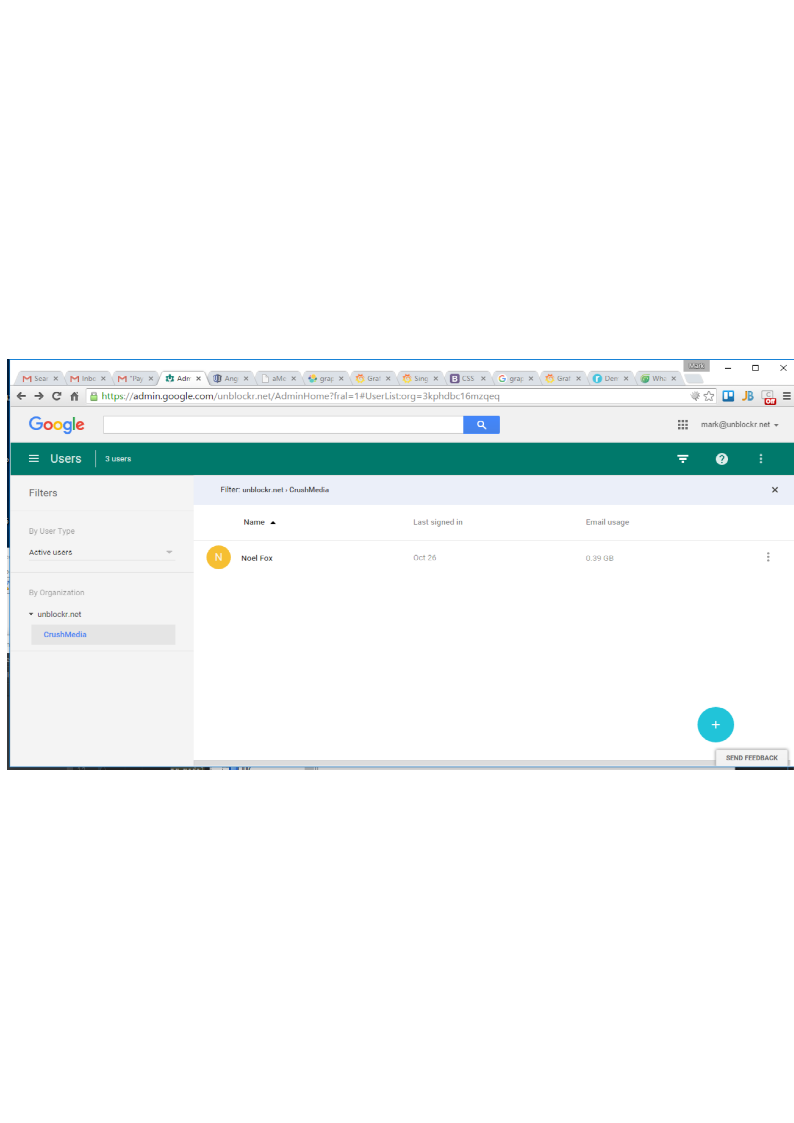Click into the Google Admin search field
The image size is (794, 1123).
(x=283, y=425)
